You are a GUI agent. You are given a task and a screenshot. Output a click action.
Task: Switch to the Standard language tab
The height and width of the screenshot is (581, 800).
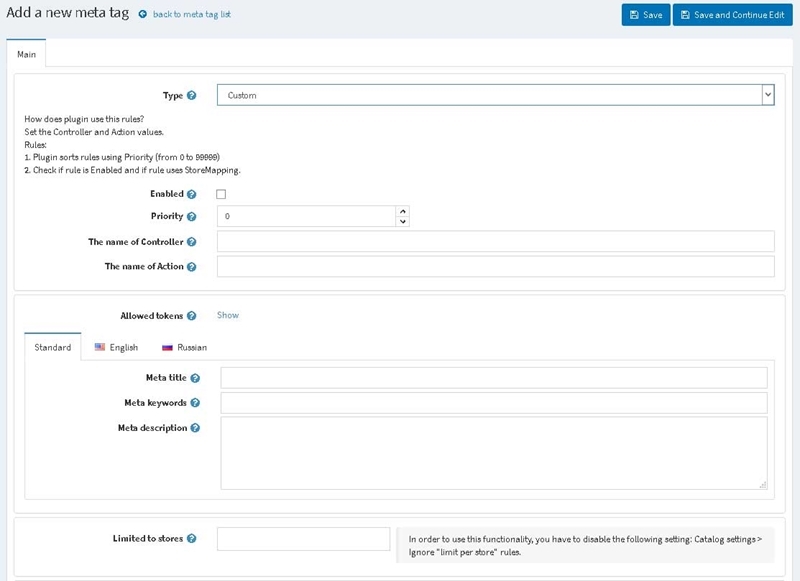click(x=53, y=347)
